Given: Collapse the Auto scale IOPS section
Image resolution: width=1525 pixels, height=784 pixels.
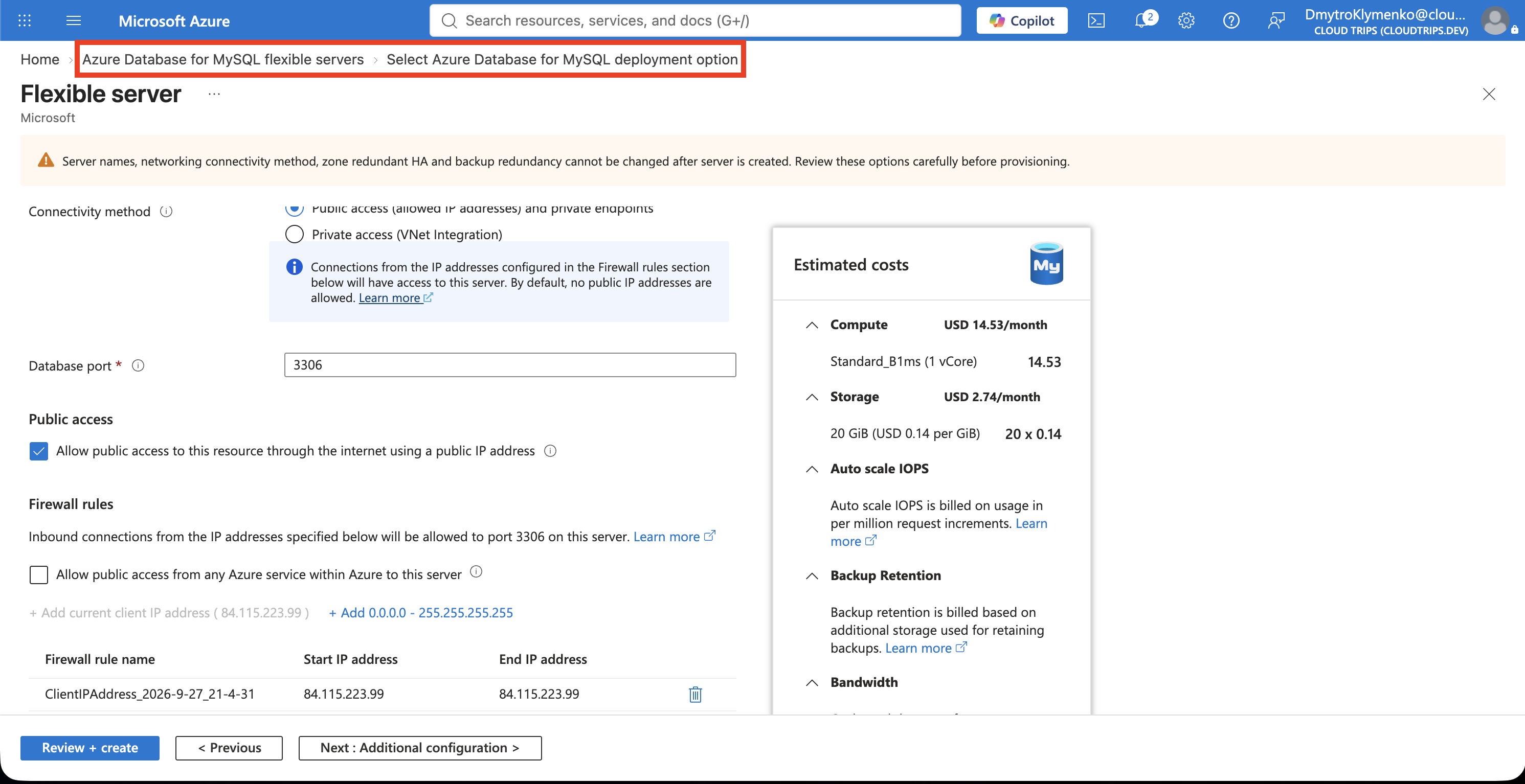Looking at the screenshot, I should [x=812, y=469].
